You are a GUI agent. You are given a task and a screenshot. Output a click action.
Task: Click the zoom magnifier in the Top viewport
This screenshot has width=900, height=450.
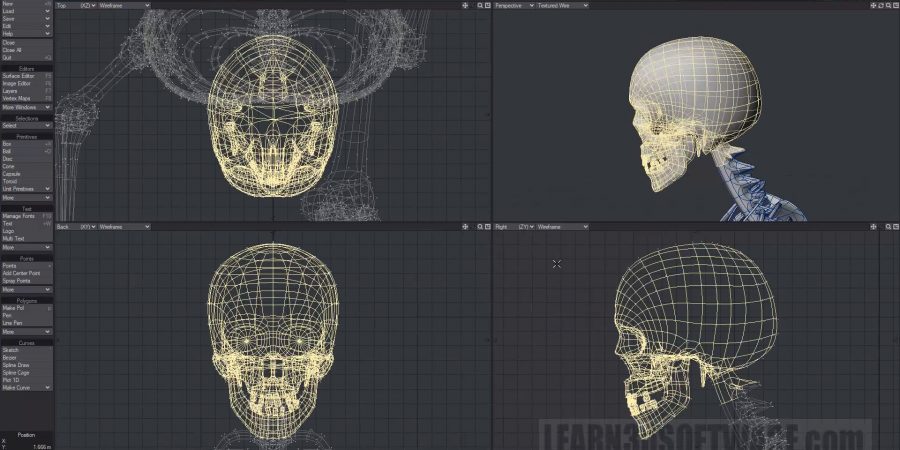(480, 5)
